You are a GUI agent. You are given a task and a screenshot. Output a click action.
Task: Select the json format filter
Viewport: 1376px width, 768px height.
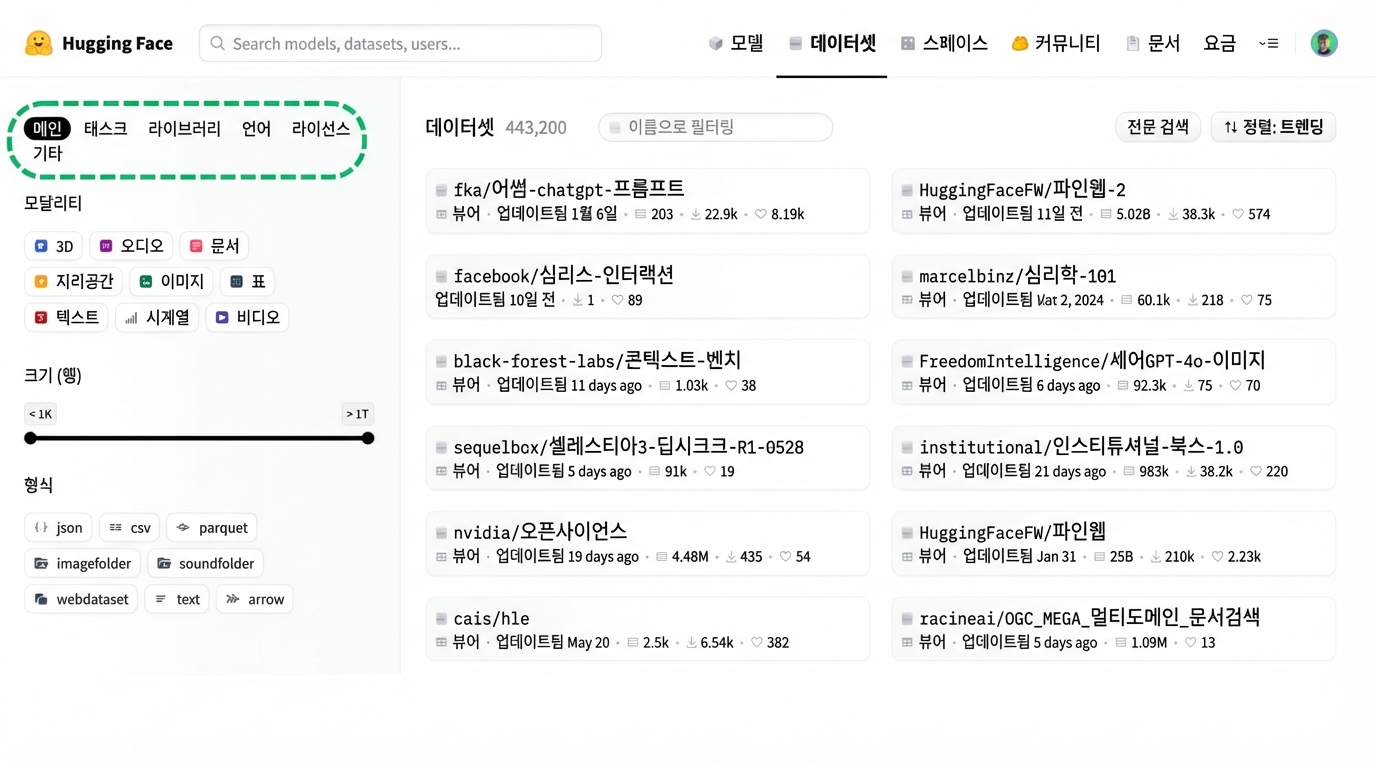58,528
